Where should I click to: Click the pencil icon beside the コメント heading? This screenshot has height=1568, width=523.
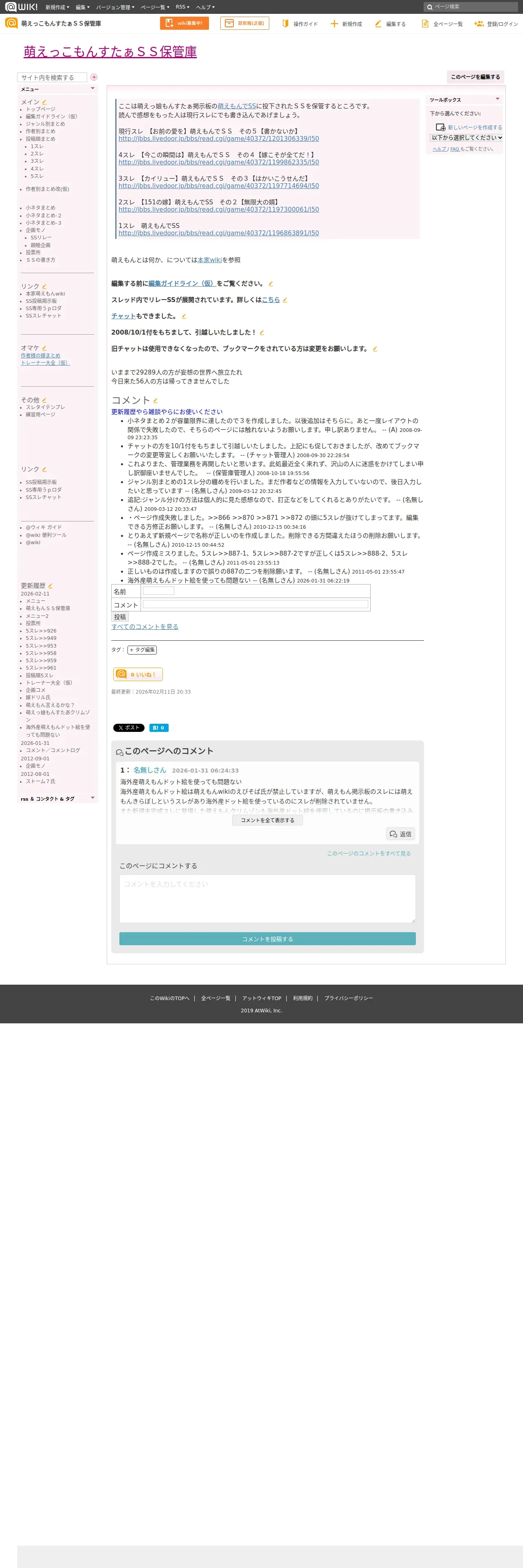pos(155,401)
